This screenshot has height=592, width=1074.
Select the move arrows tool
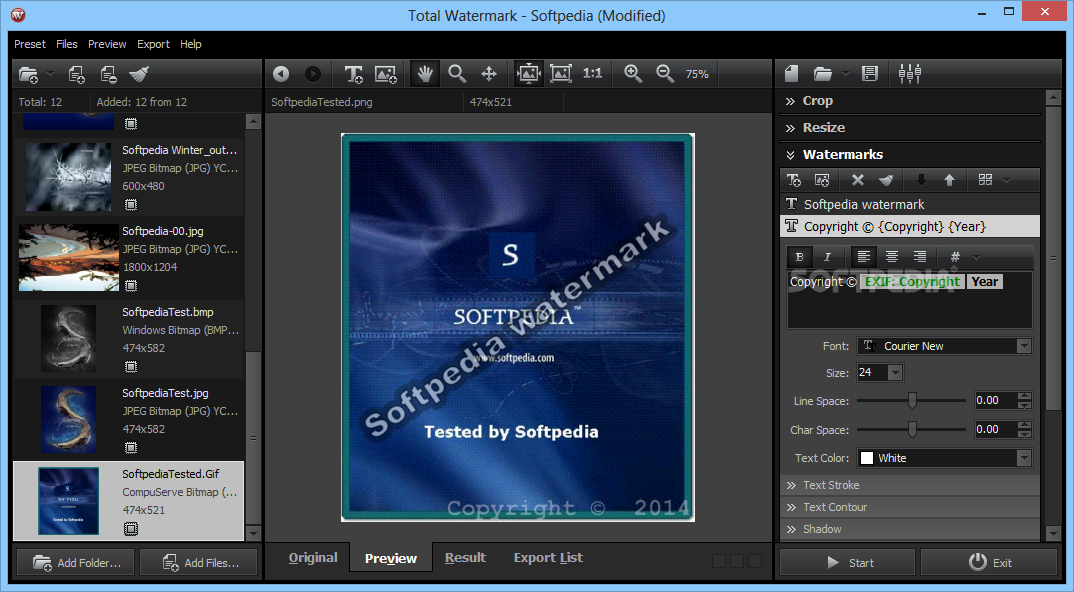488,74
